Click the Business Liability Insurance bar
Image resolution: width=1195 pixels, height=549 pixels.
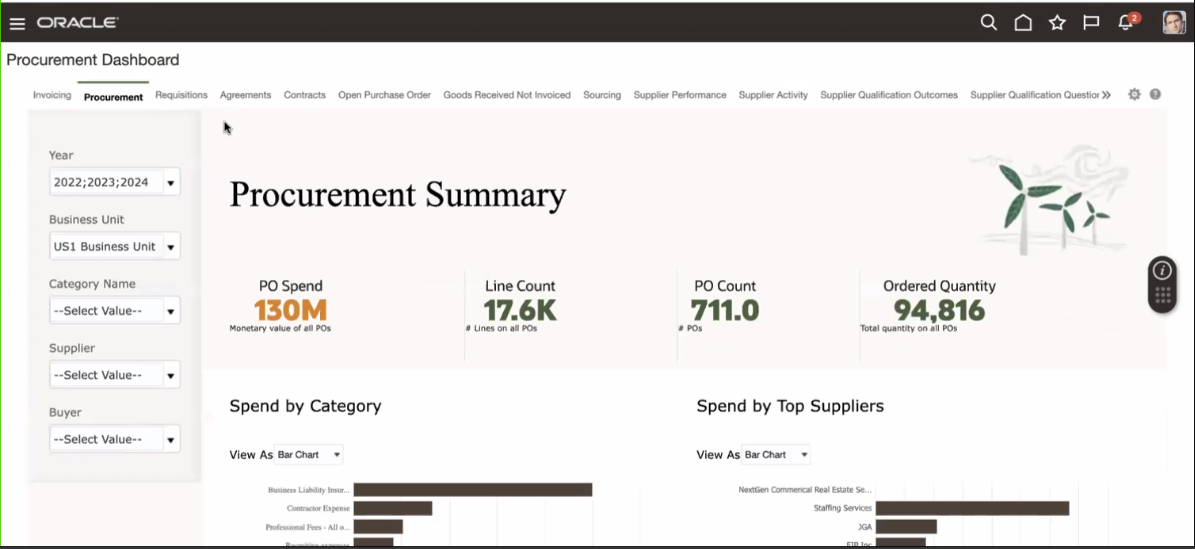(473, 490)
